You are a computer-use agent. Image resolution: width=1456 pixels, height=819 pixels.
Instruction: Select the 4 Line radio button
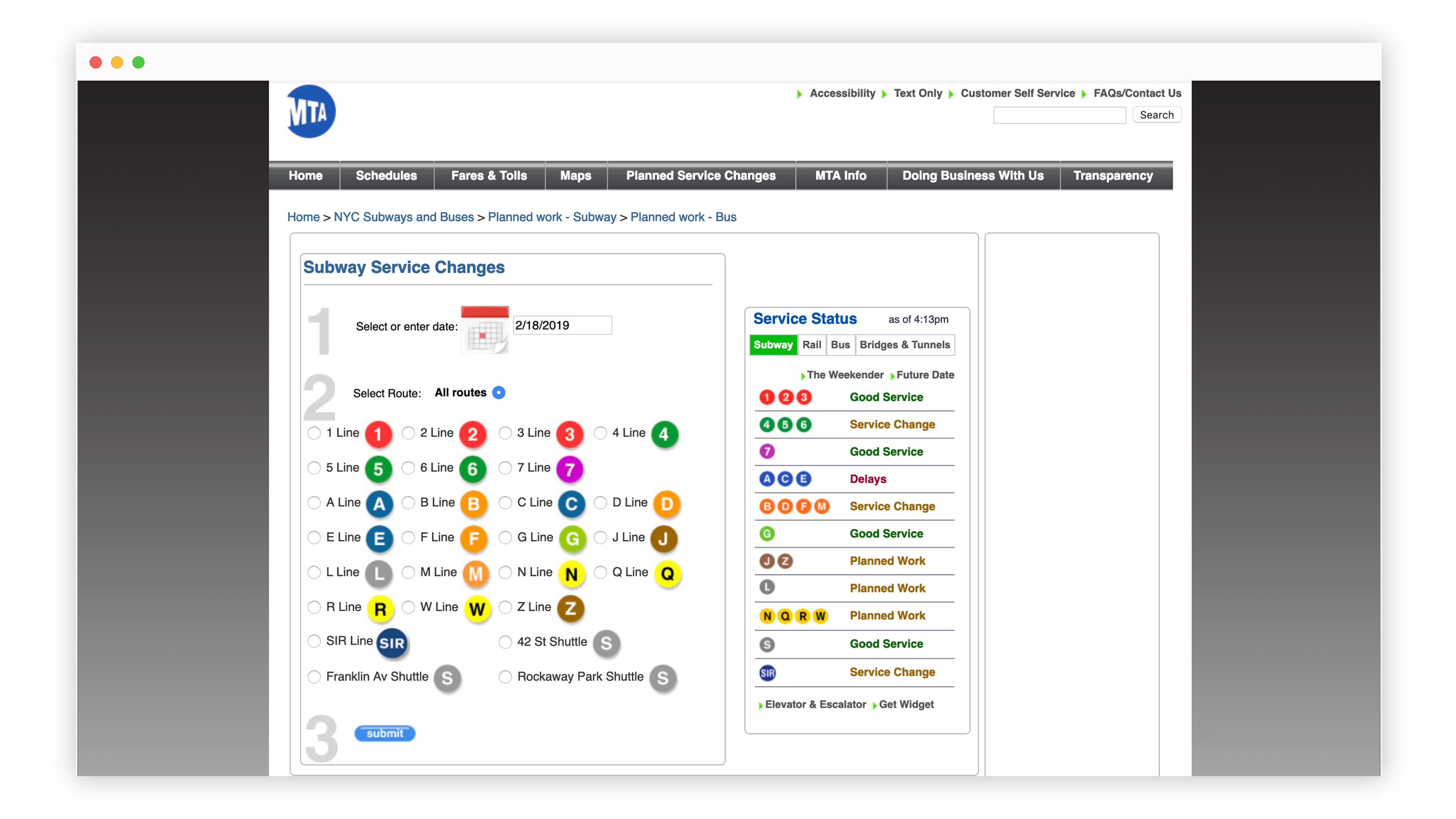(x=600, y=433)
